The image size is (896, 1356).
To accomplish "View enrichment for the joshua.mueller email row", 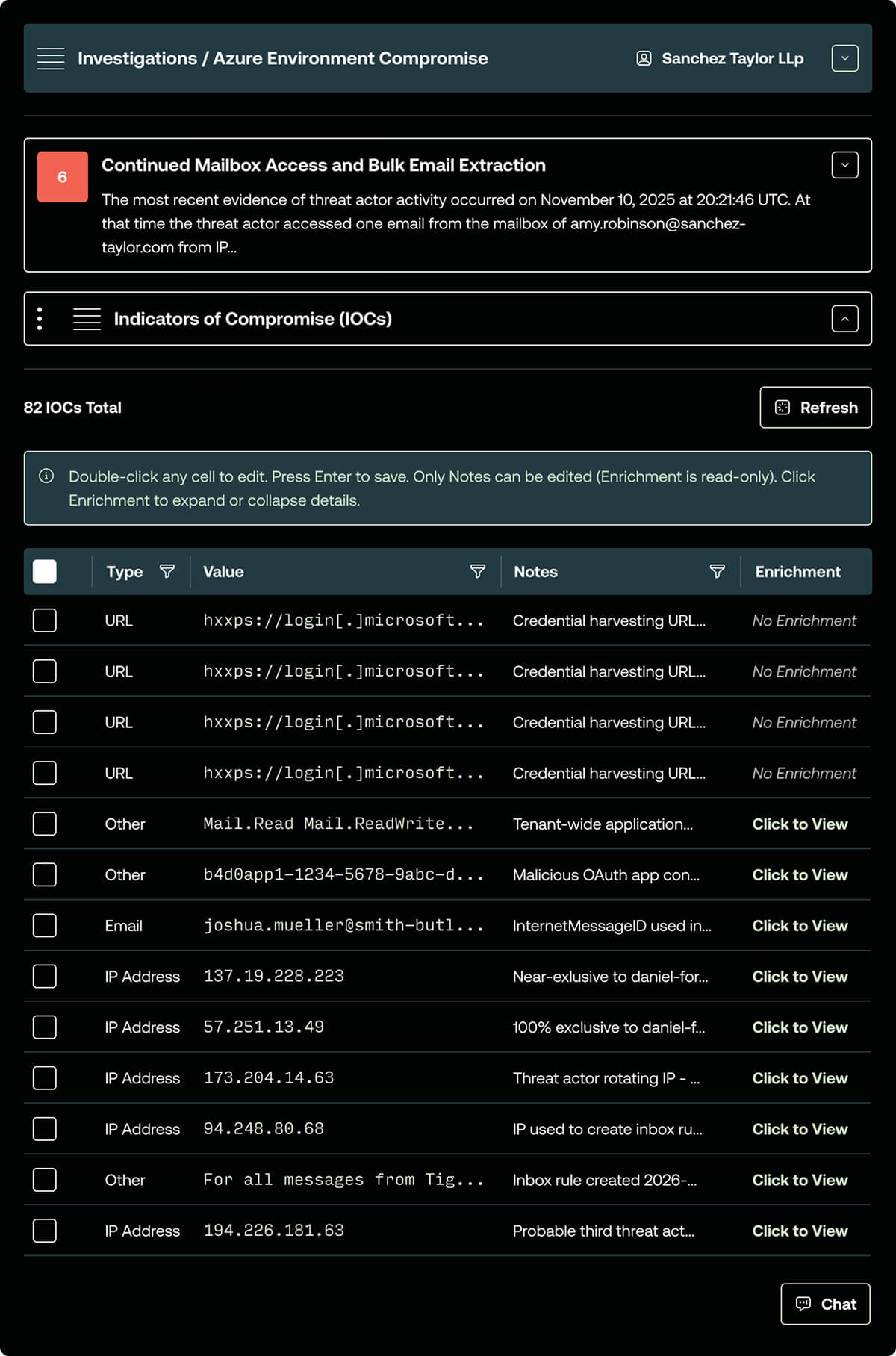I will point(800,925).
